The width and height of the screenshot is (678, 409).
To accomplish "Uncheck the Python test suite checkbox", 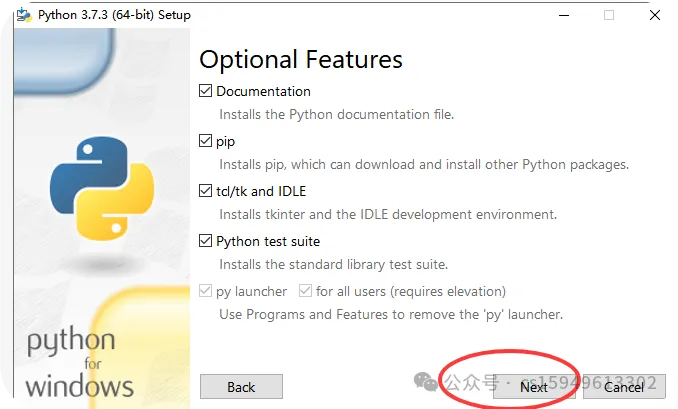I will pyautogui.click(x=207, y=241).
